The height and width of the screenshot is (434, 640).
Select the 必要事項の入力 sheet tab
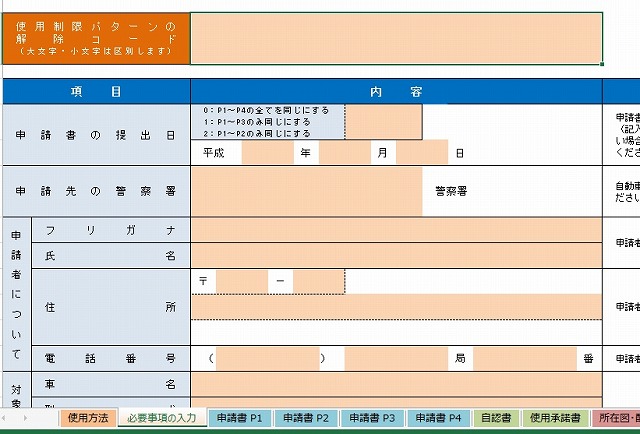click(162, 418)
